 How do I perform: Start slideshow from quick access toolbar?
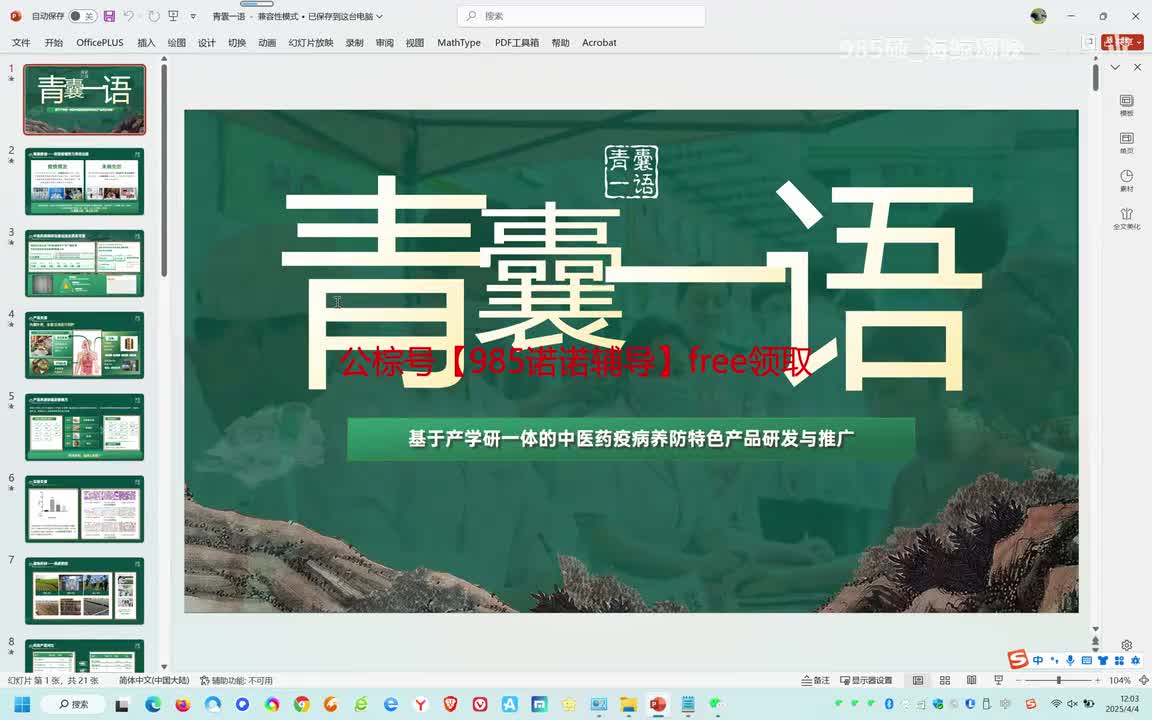pos(173,16)
